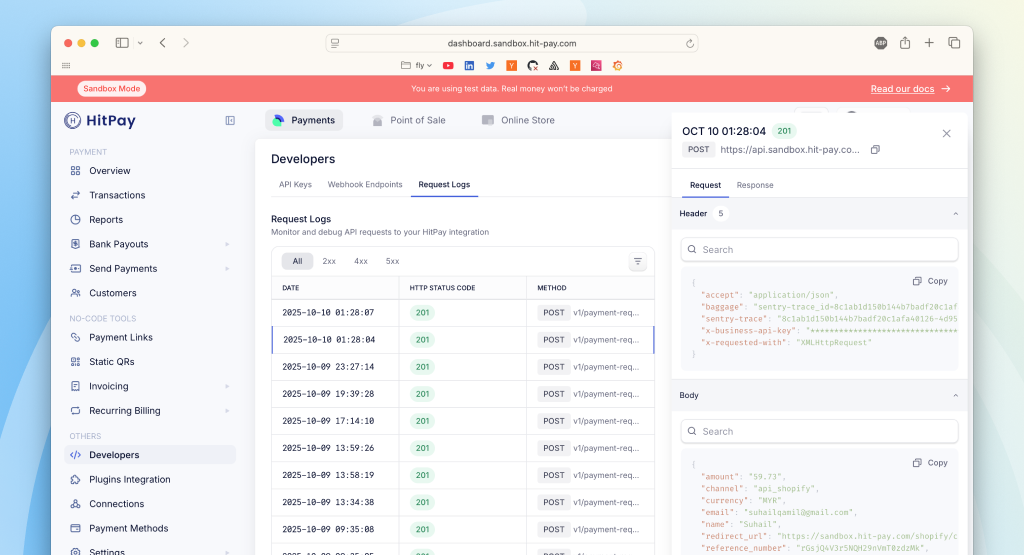Click the HitPay logo
This screenshot has height=555, width=1024.
(x=100, y=120)
